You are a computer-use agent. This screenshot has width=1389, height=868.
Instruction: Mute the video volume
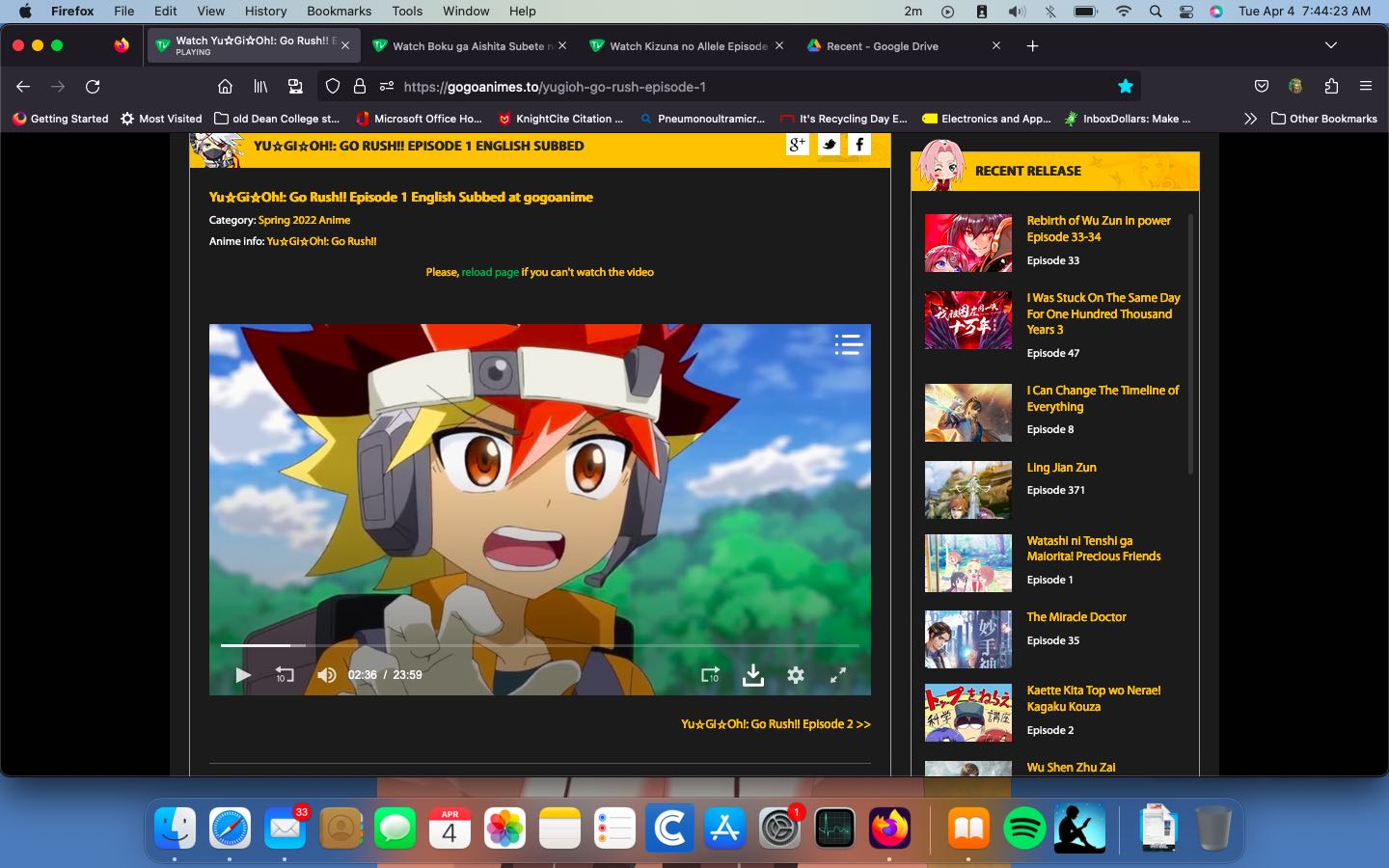(327, 675)
